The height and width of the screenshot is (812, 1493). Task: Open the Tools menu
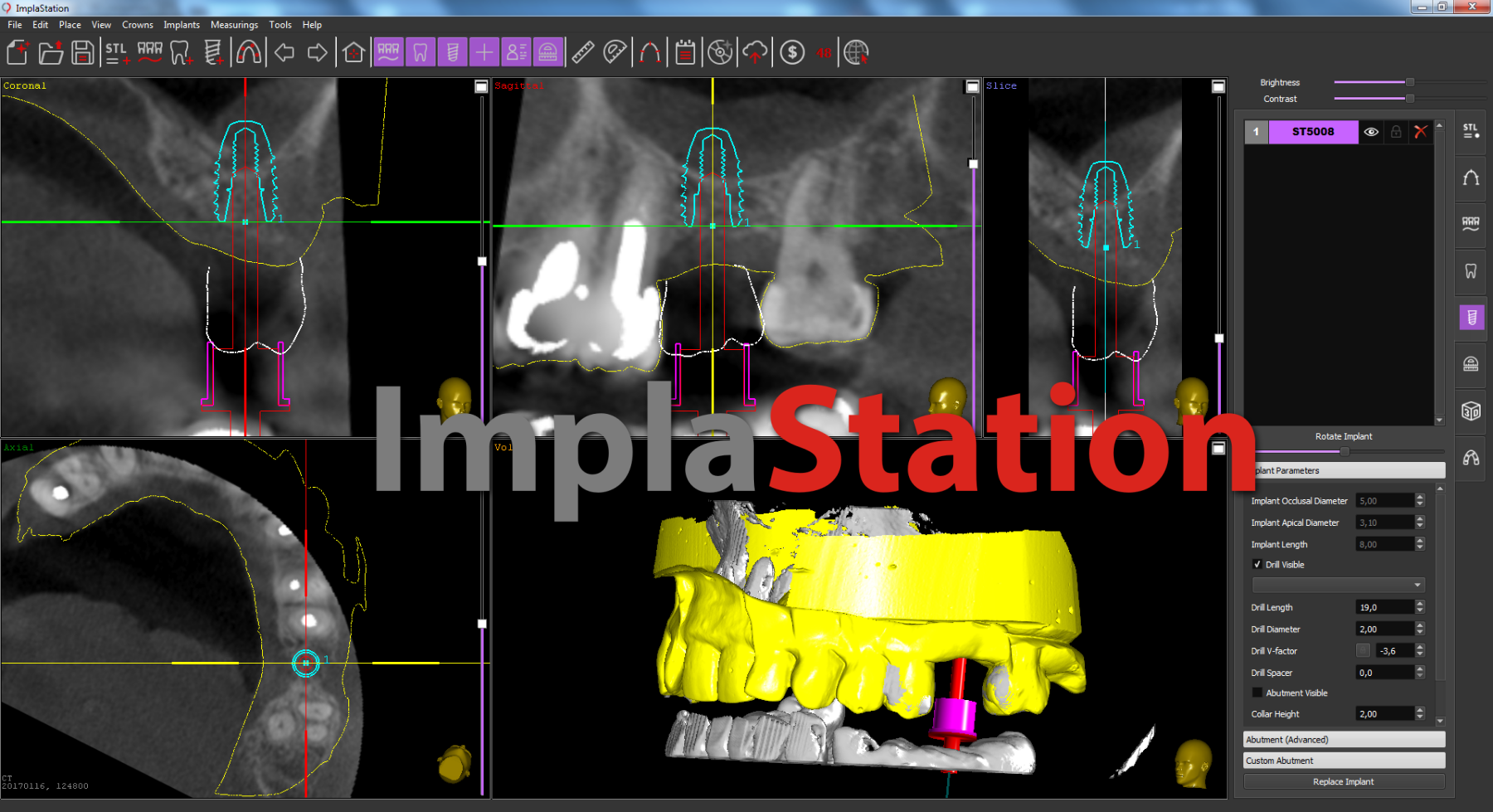pyautogui.click(x=280, y=25)
